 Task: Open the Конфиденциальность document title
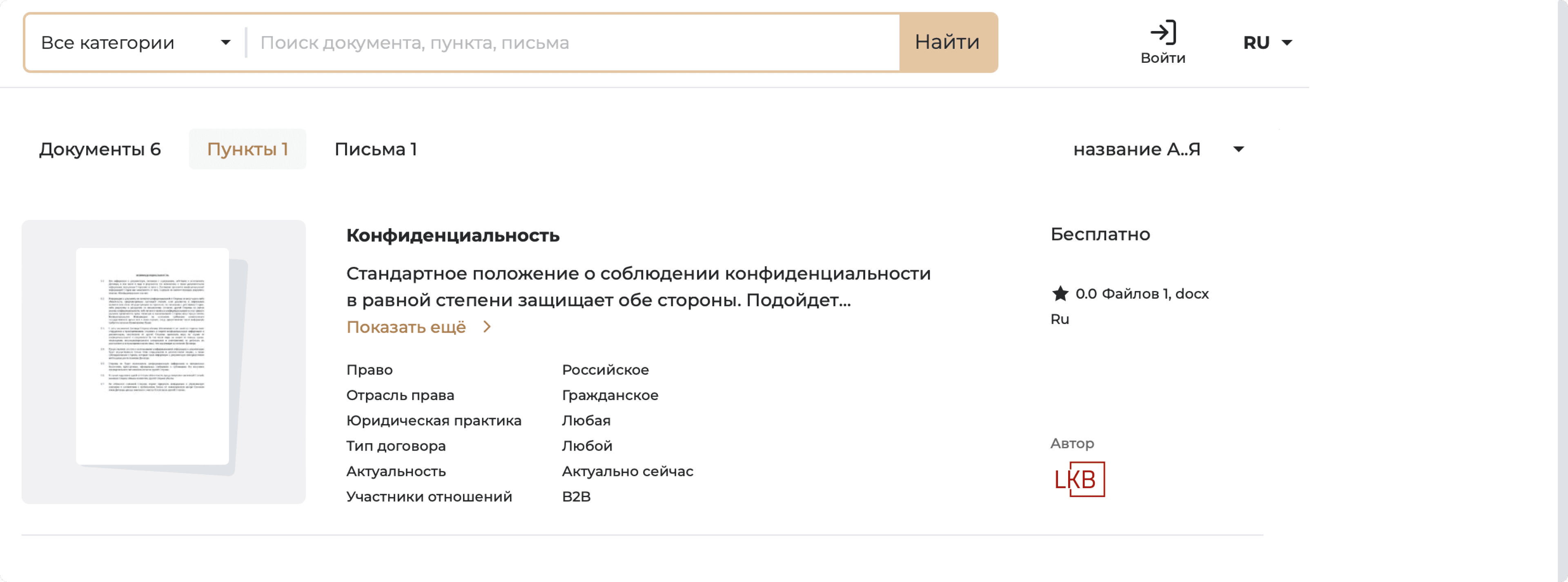pyautogui.click(x=452, y=235)
